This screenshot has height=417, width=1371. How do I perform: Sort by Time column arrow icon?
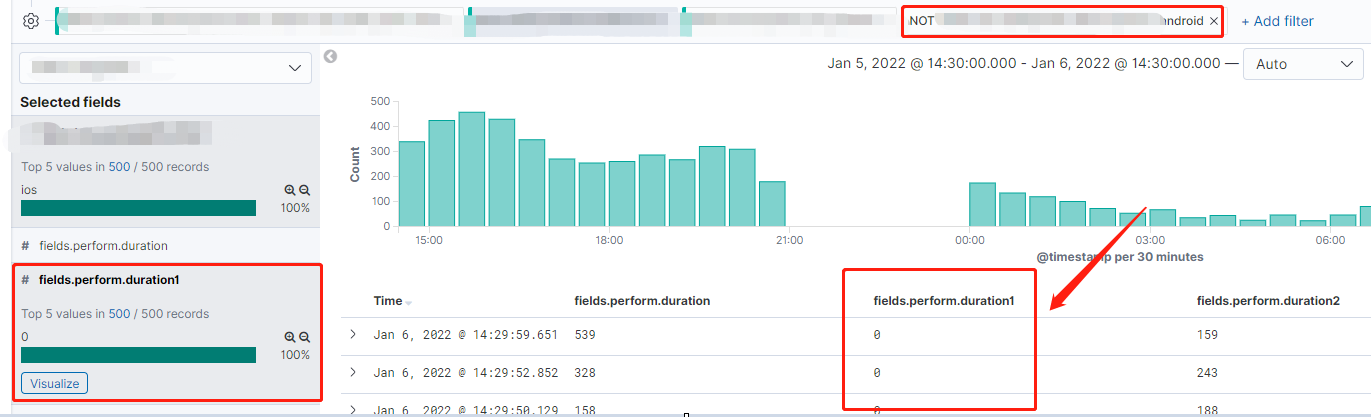pos(408,302)
